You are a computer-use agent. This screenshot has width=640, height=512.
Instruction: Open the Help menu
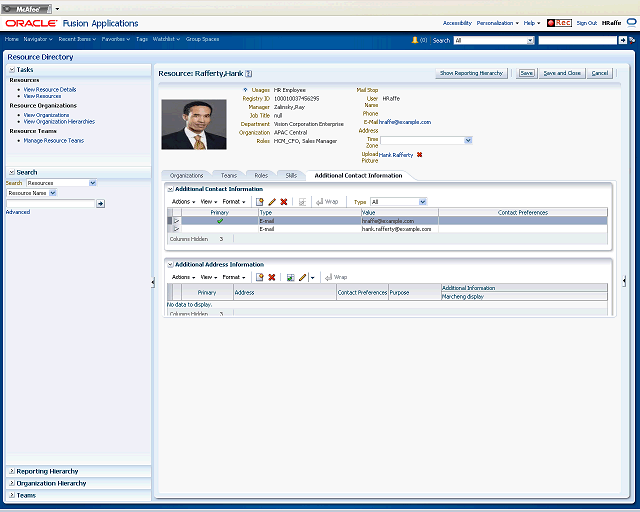532,23
